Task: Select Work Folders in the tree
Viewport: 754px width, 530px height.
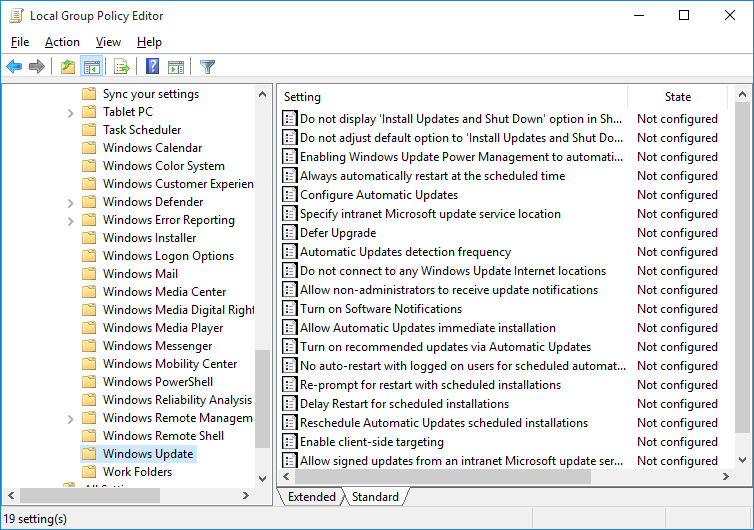Action: [x=137, y=472]
